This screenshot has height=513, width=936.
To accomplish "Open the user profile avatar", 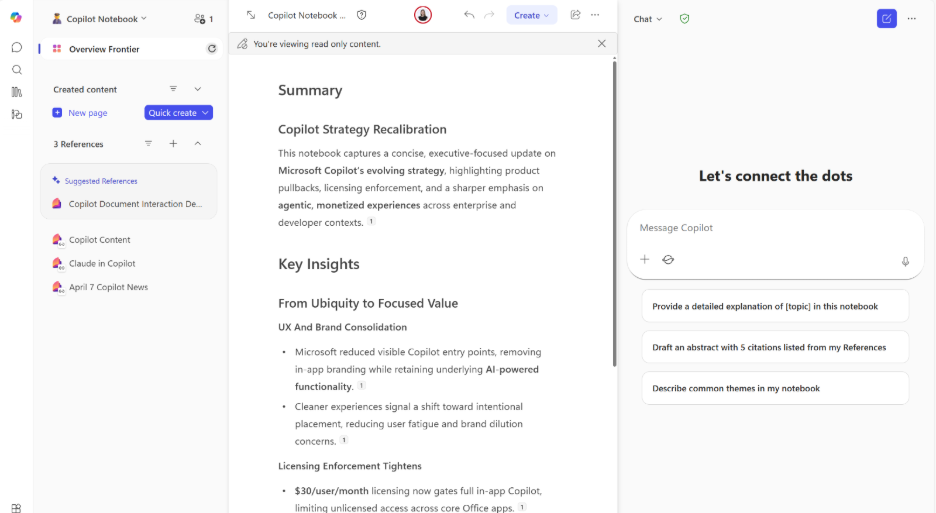I will point(423,15).
